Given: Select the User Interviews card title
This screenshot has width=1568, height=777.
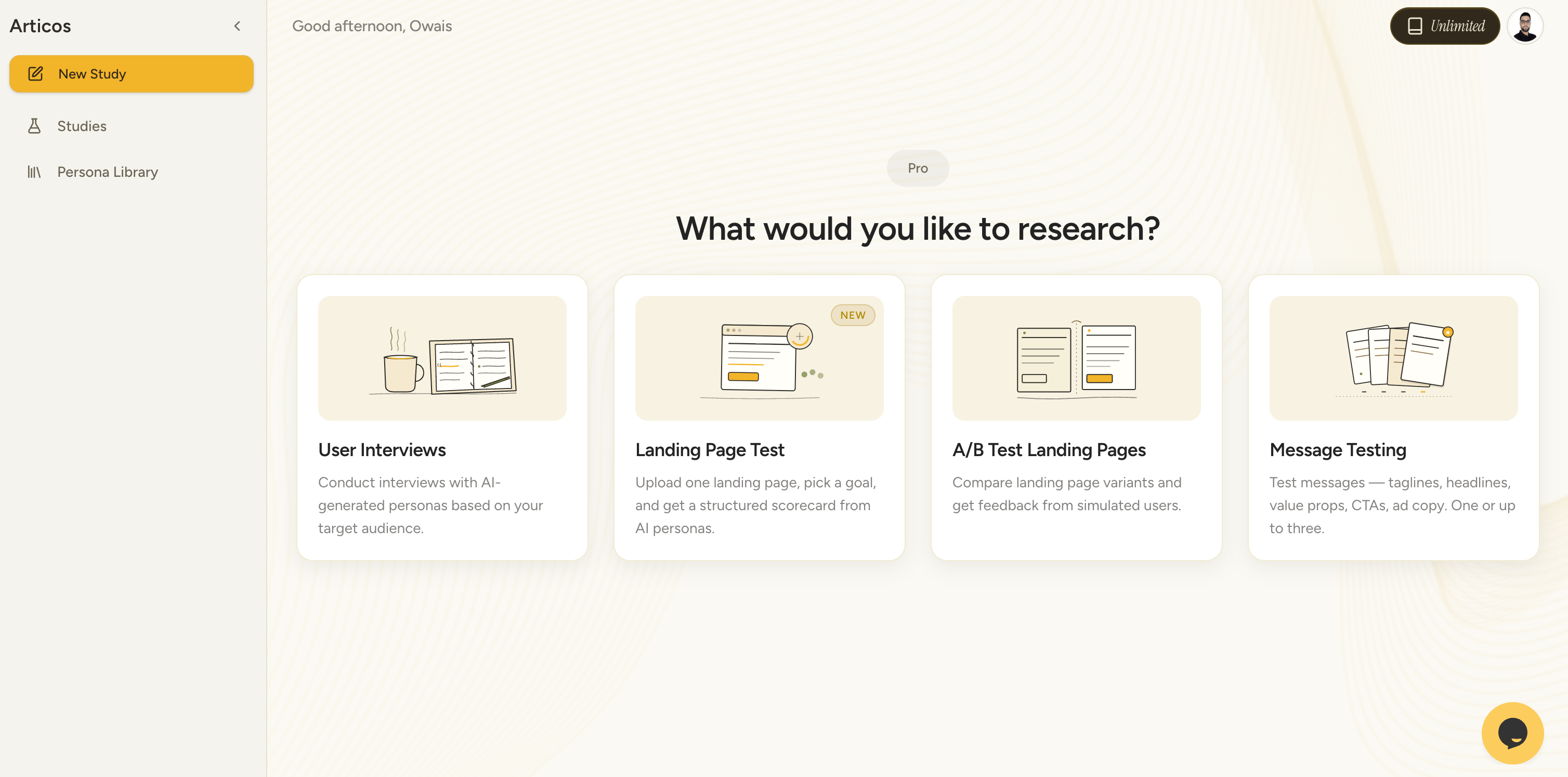Looking at the screenshot, I should coord(382,450).
